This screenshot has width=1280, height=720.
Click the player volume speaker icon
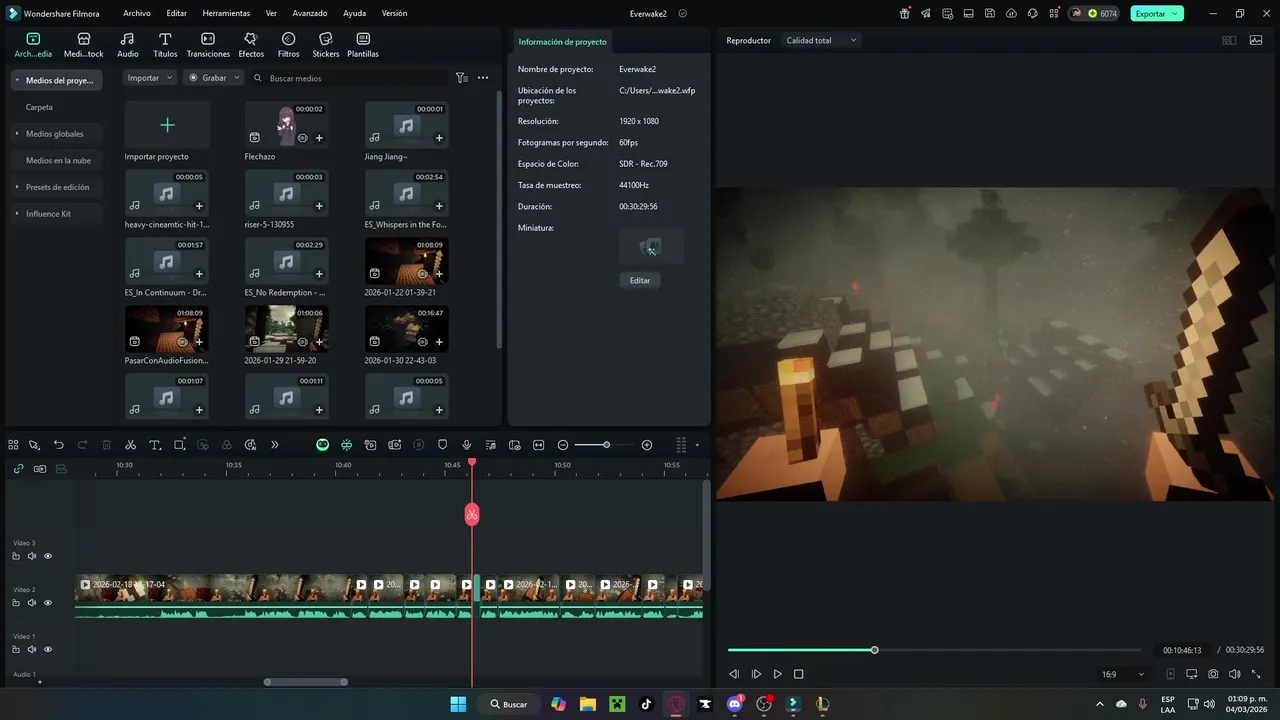[x=1234, y=674]
